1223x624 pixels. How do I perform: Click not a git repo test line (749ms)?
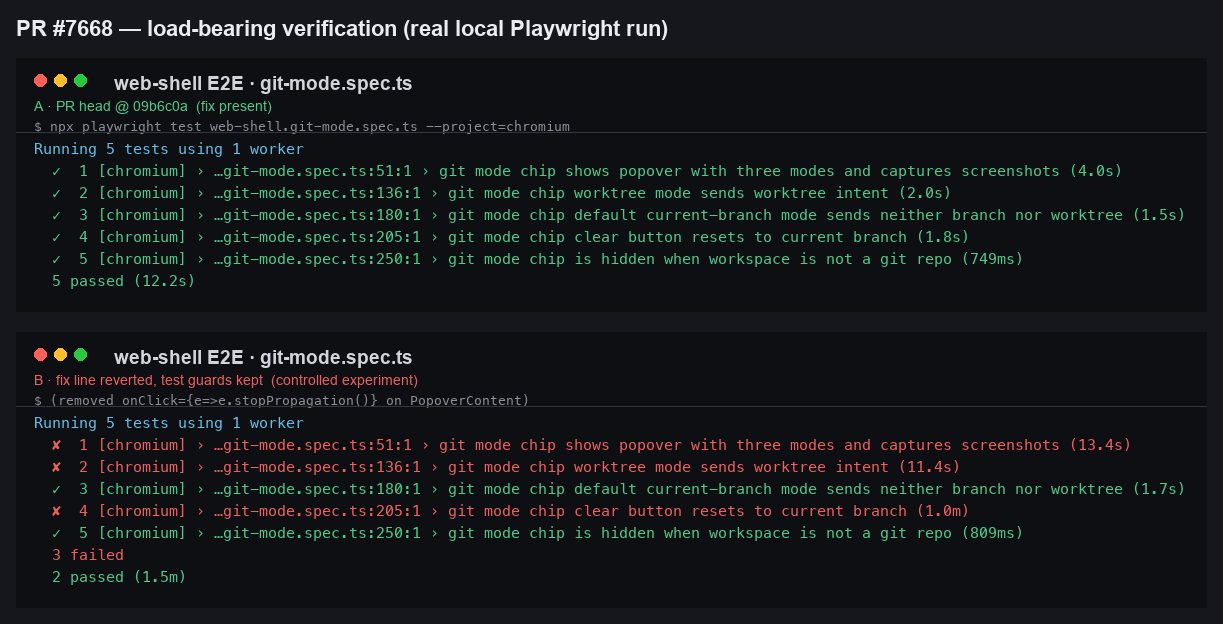point(537,259)
